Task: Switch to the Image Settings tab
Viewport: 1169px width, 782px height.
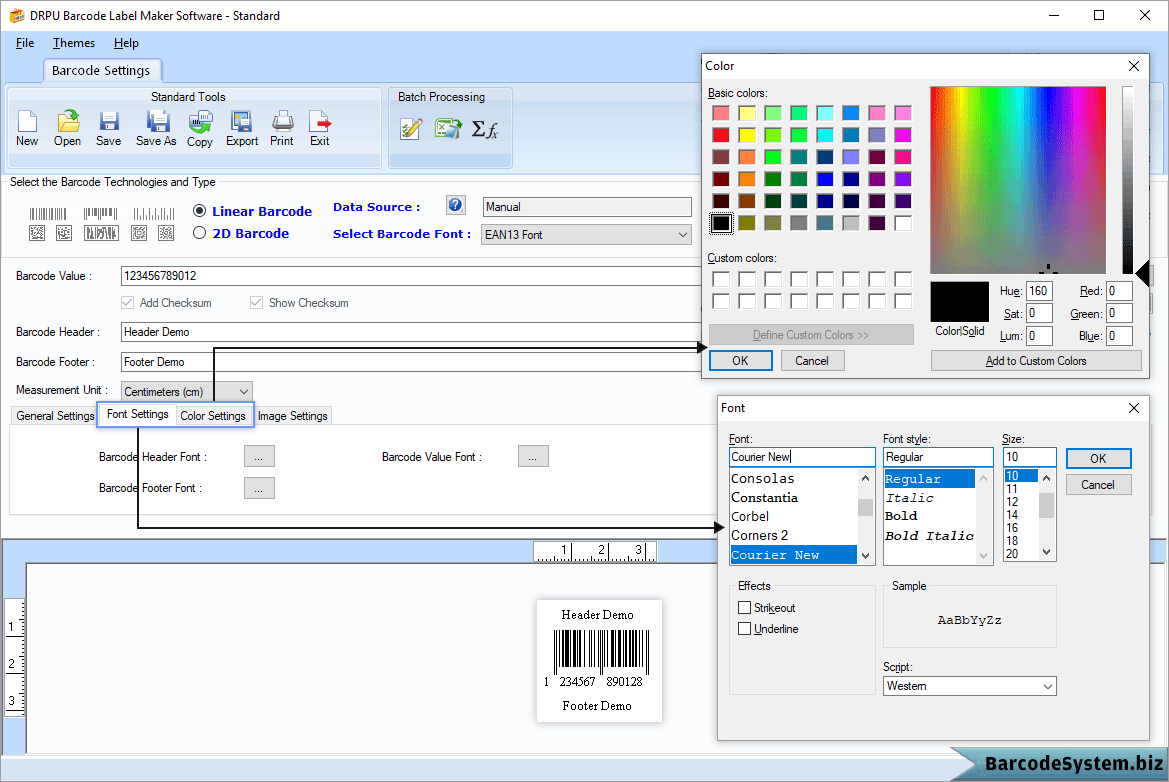Action: tap(293, 416)
